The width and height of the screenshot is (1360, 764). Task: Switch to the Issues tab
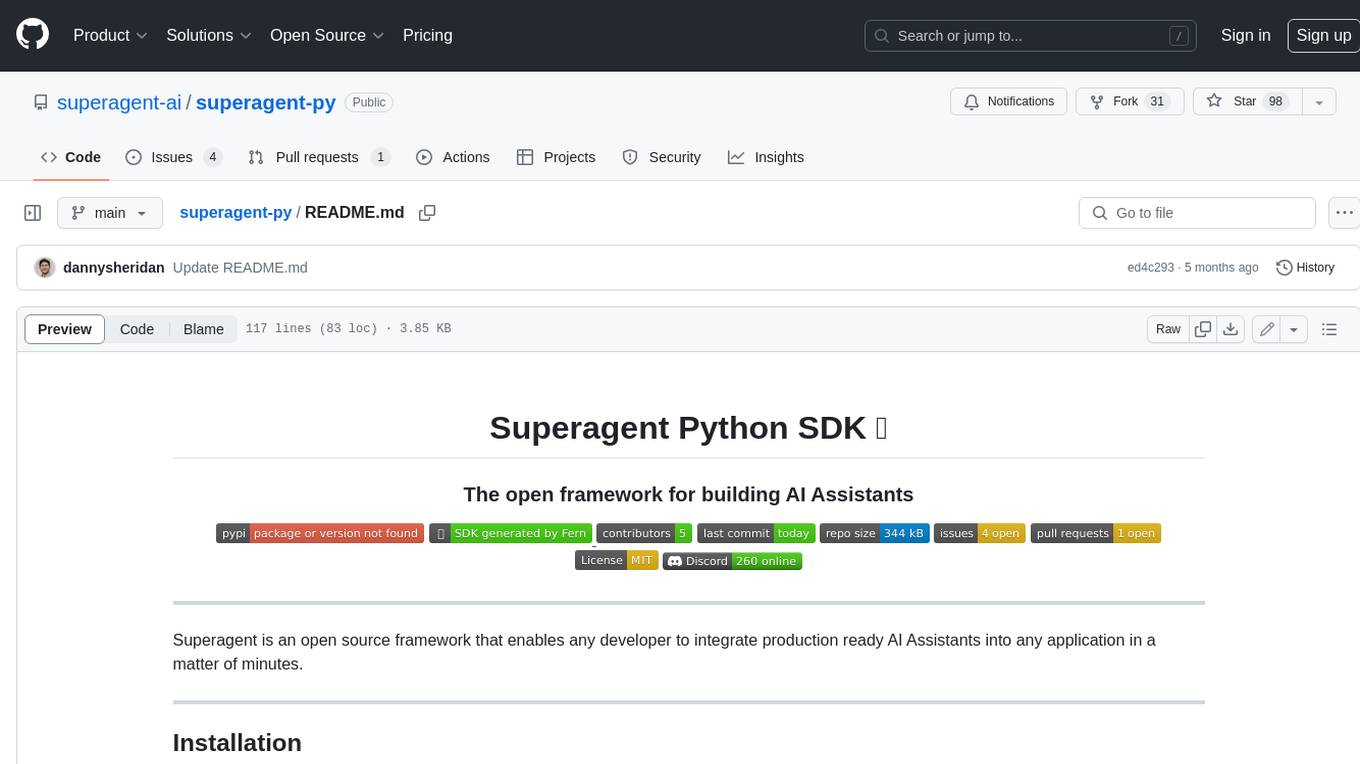click(x=174, y=157)
